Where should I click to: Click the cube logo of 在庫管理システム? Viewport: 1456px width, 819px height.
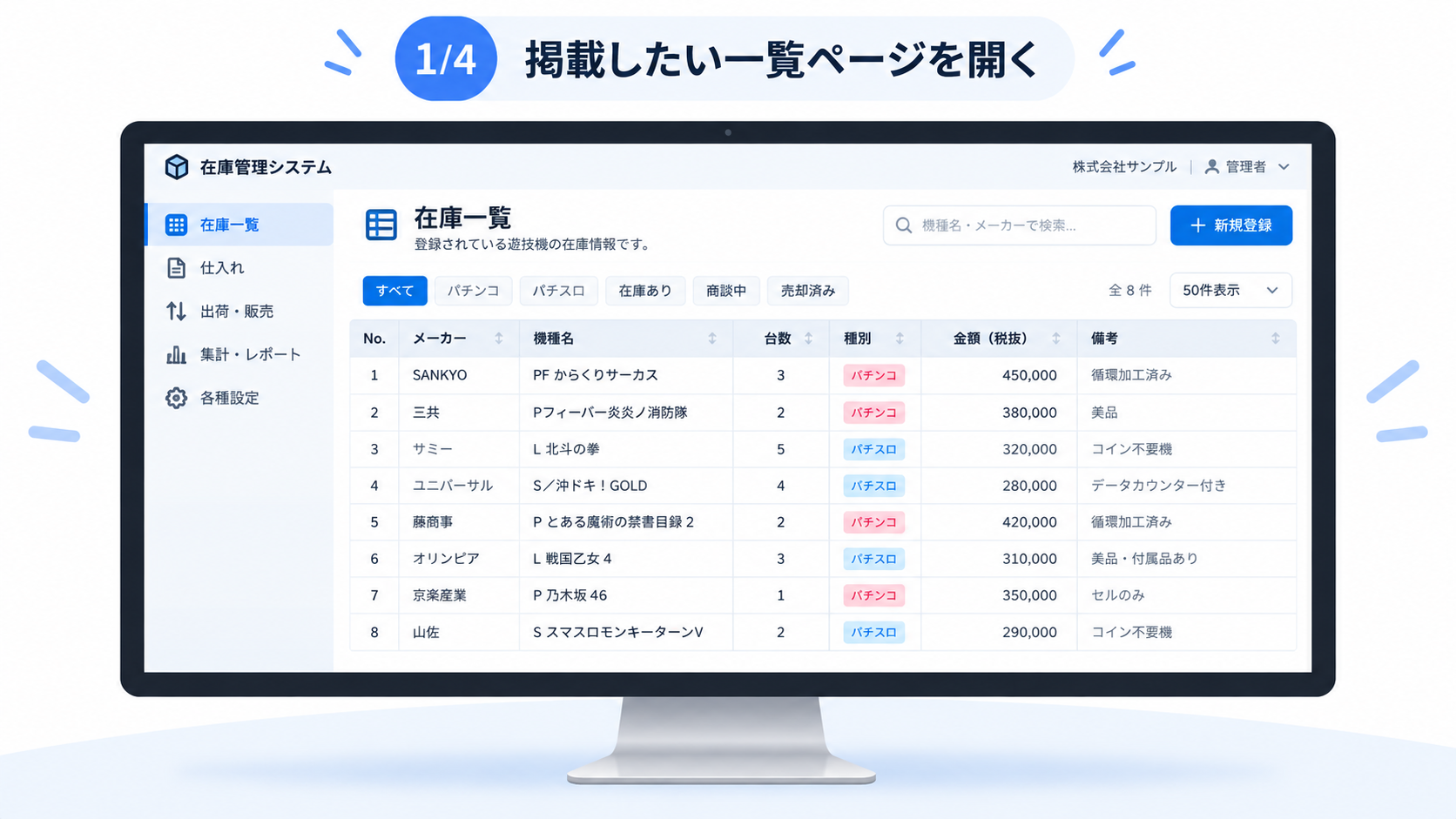pos(177,166)
